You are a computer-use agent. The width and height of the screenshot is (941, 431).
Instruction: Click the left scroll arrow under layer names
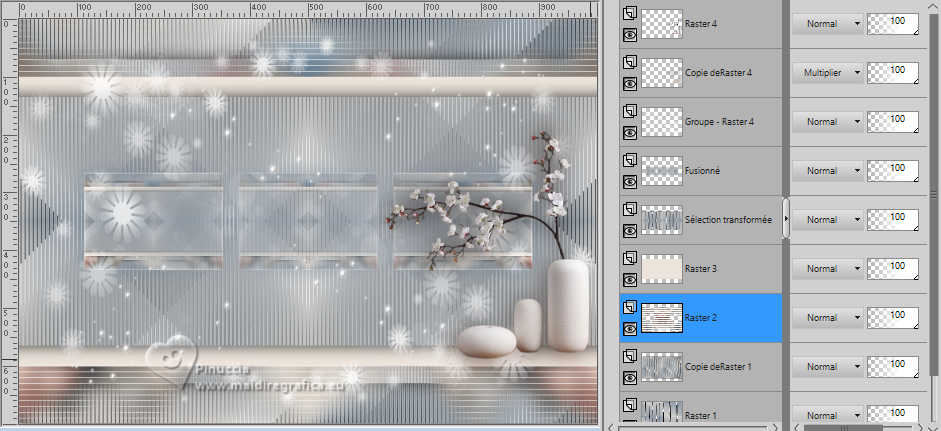pyautogui.click(x=612, y=428)
